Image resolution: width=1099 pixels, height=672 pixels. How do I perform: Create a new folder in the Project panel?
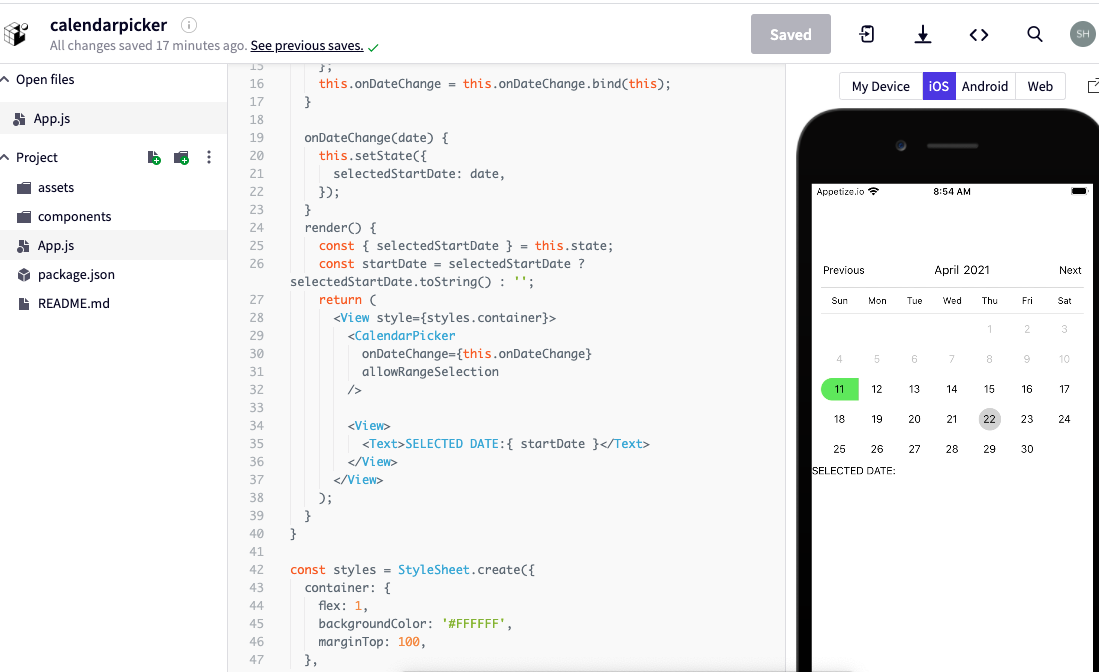(x=181, y=157)
